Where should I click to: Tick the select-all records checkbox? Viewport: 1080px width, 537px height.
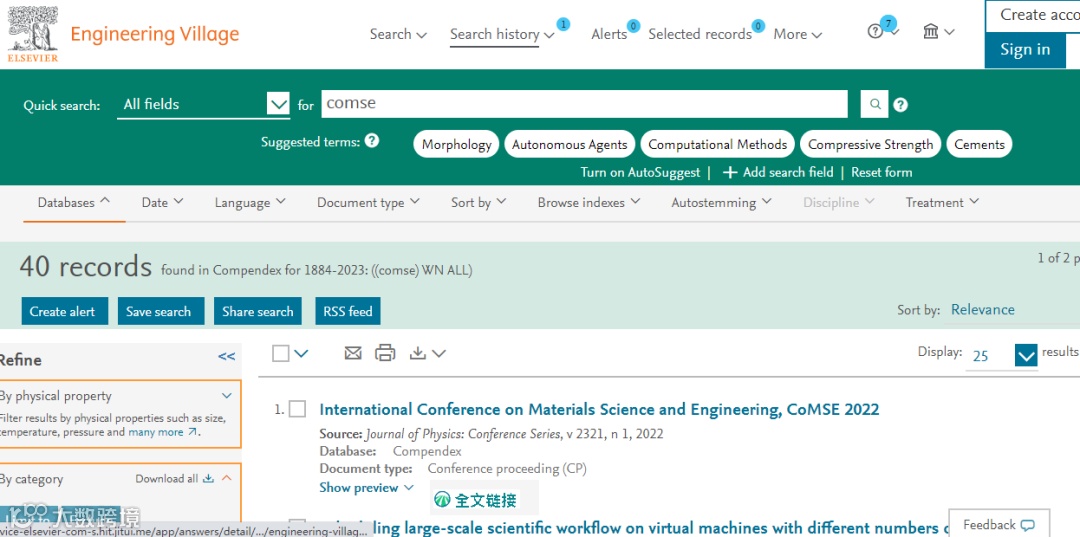281,353
